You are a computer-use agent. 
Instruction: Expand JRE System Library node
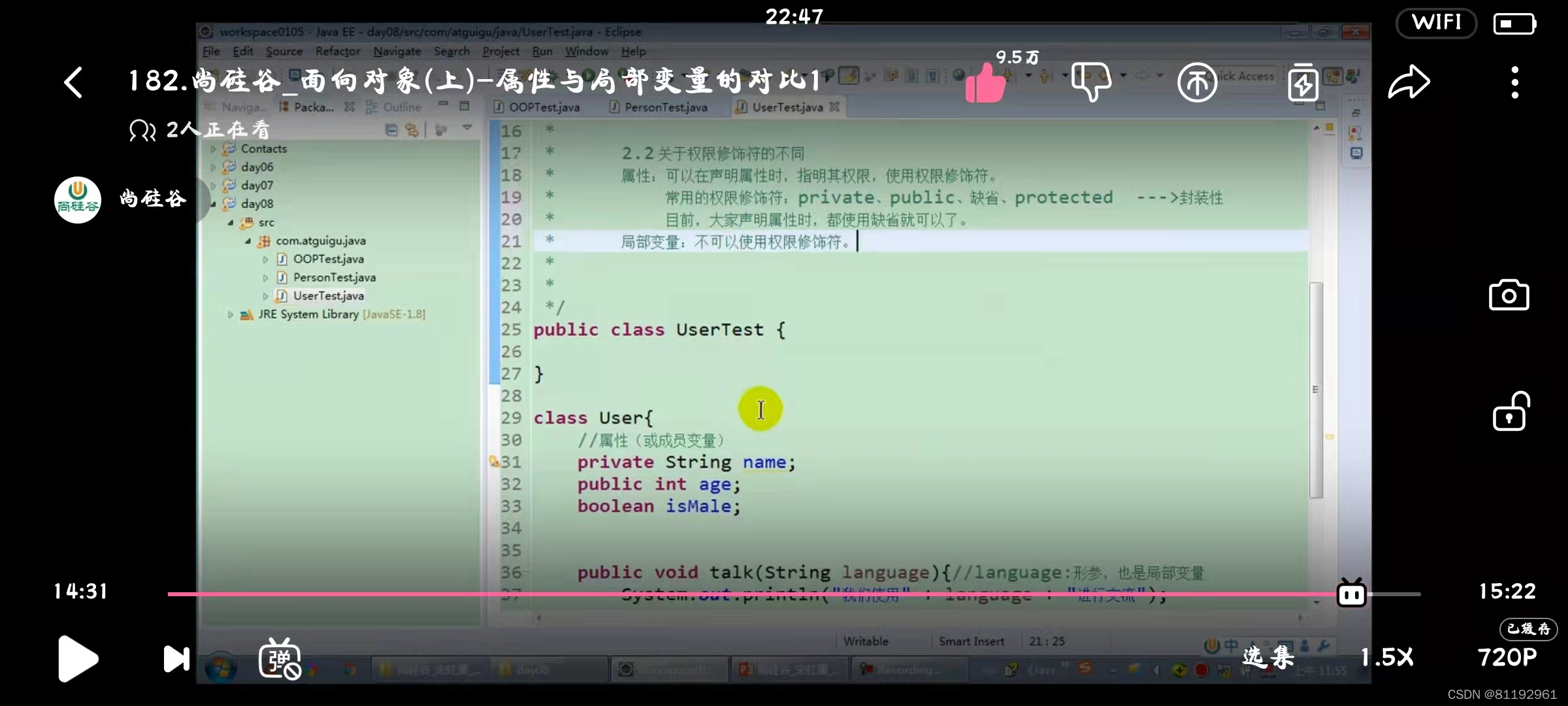pyautogui.click(x=230, y=314)
